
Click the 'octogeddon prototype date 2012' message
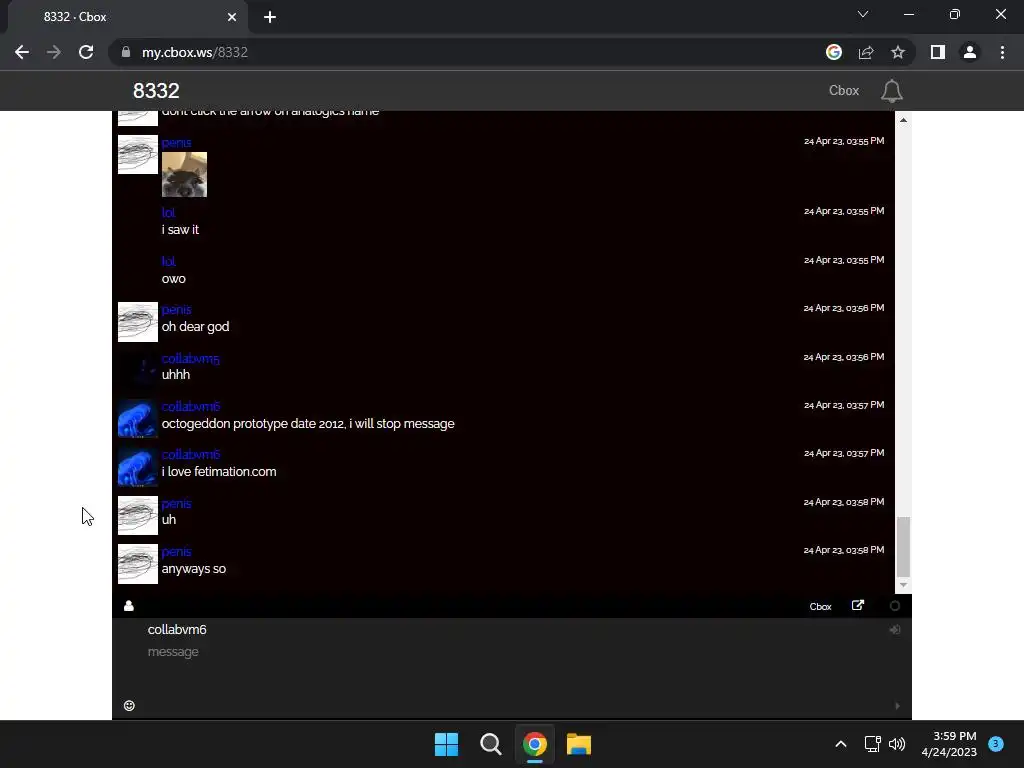coord(308,424)
